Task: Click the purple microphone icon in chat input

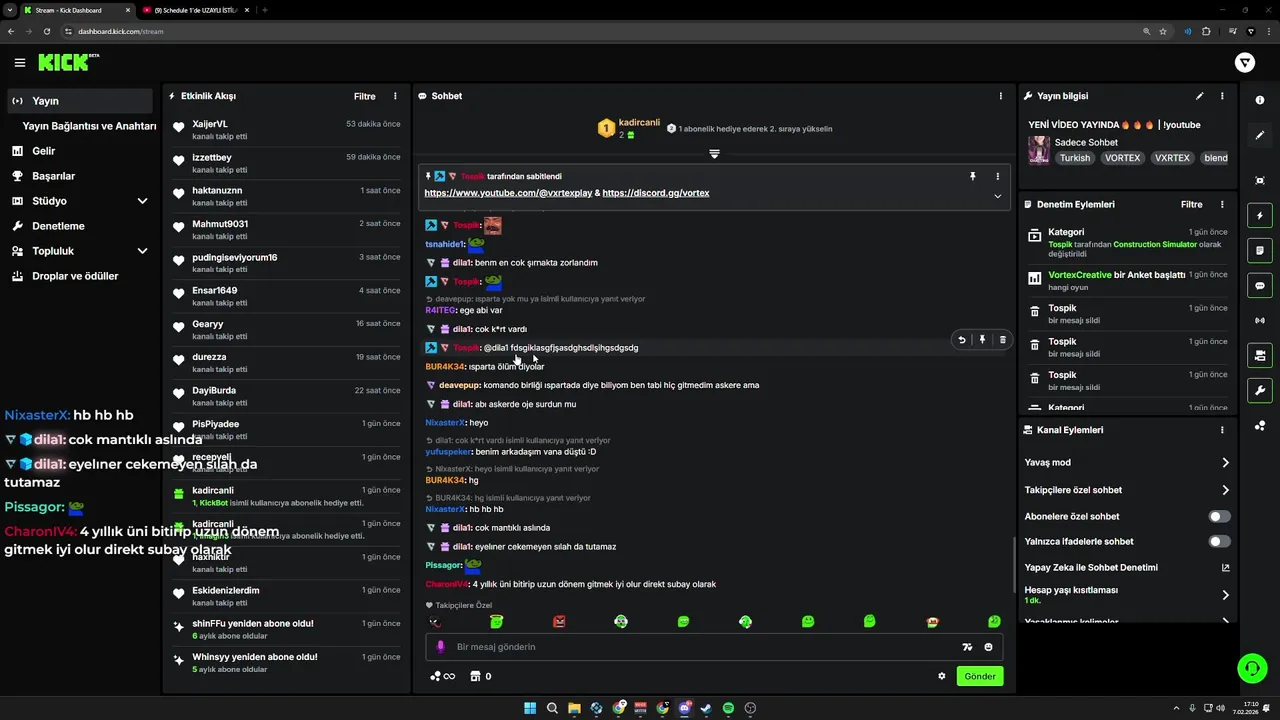Action: pos(440,647)
